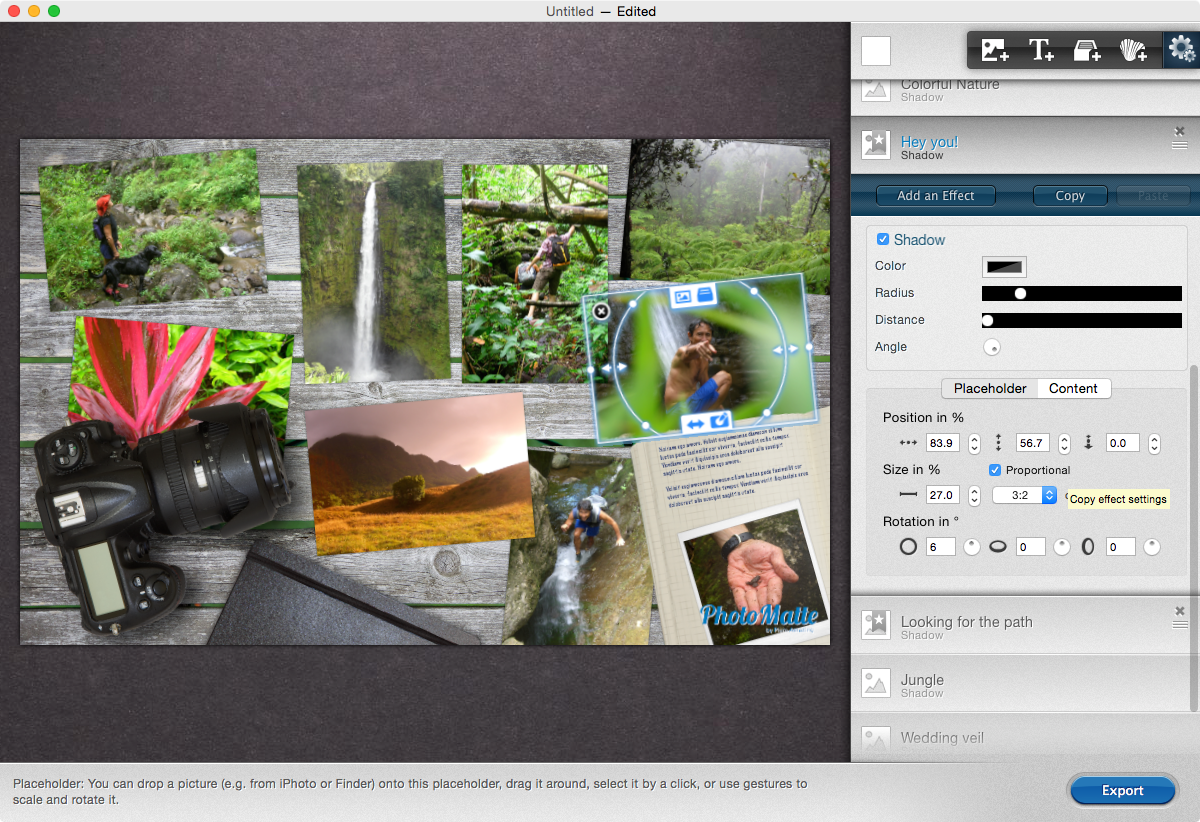Viewport: 1200px width, 822px height.
Task: Switch to the Content tab
Action: click(1074, 389)
